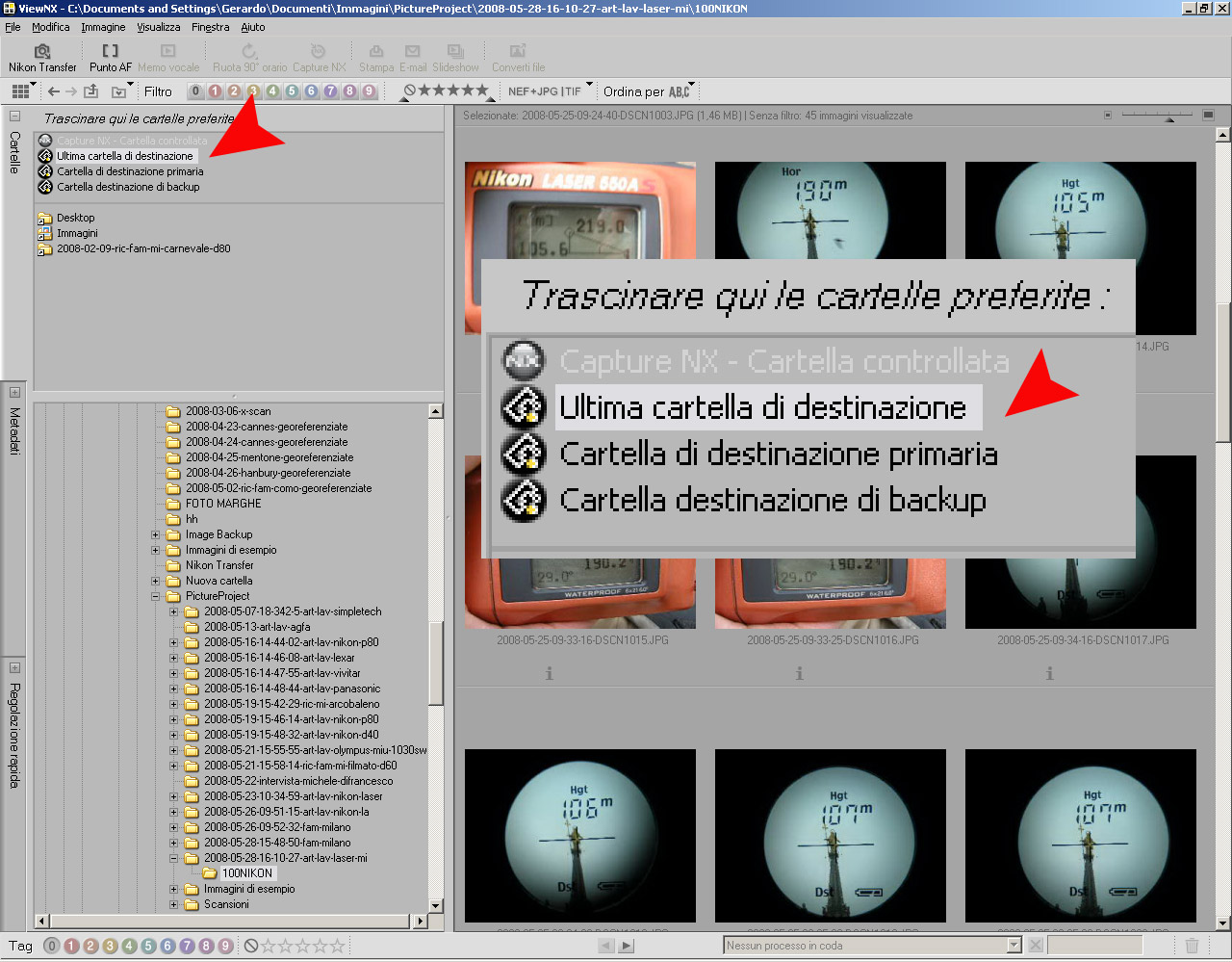Apply Tag label 2 in bottom bar

(x=90, y=946)
